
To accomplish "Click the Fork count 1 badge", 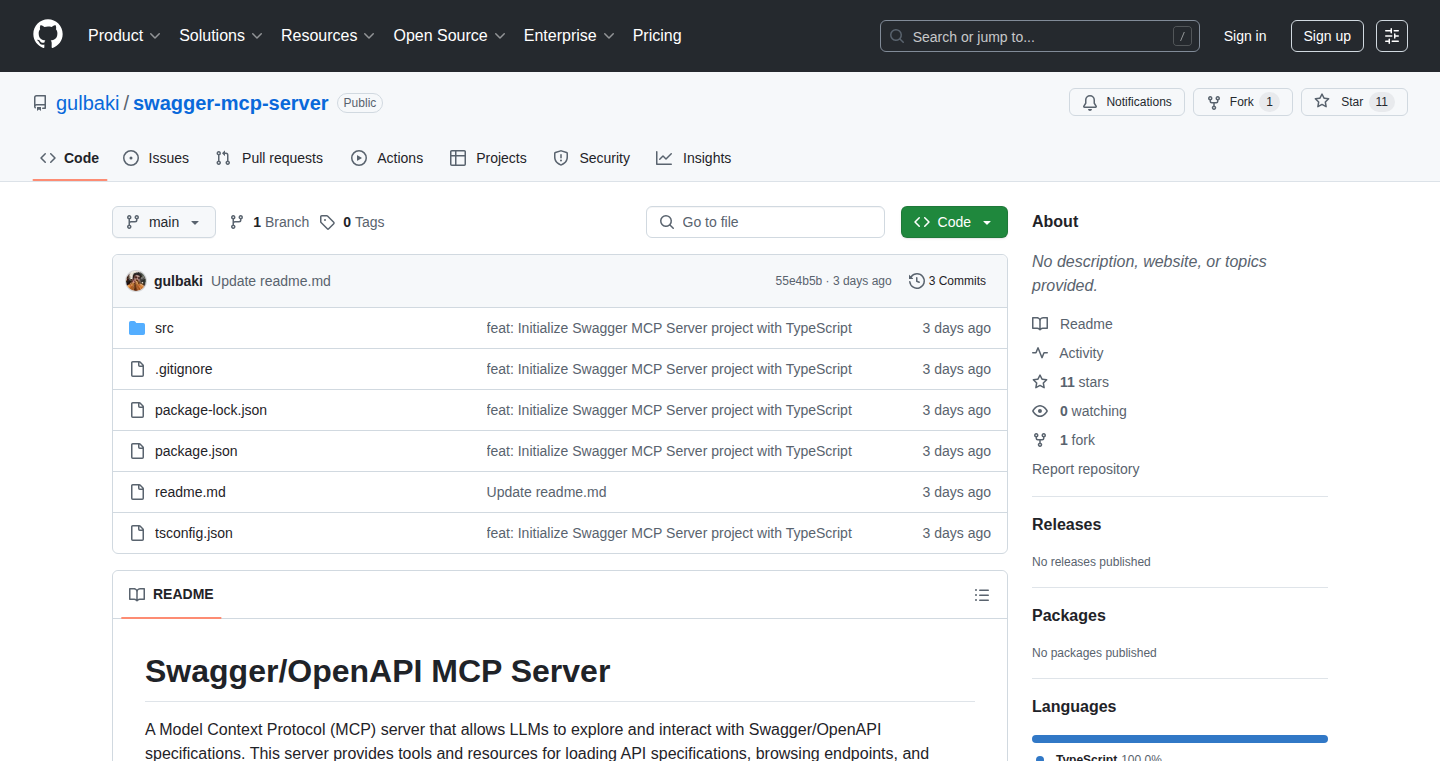I will coord(1269,102).
